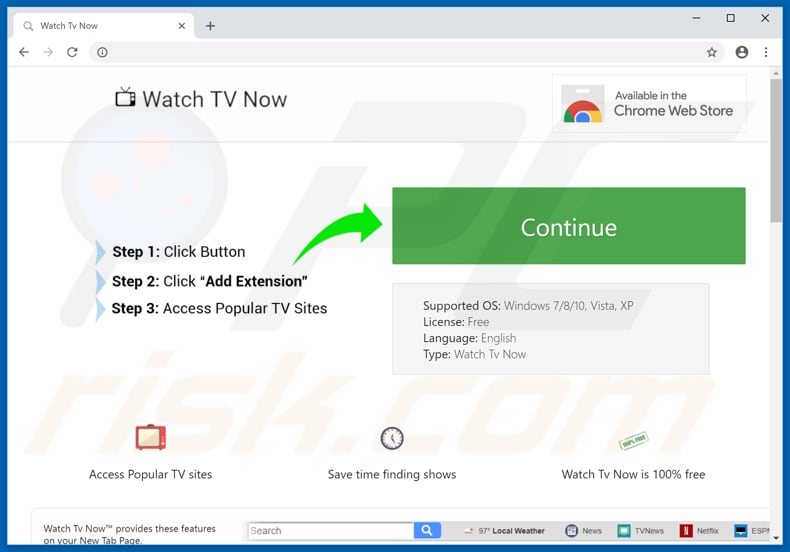Close the Watch Tv Now tab

(182, 26)
